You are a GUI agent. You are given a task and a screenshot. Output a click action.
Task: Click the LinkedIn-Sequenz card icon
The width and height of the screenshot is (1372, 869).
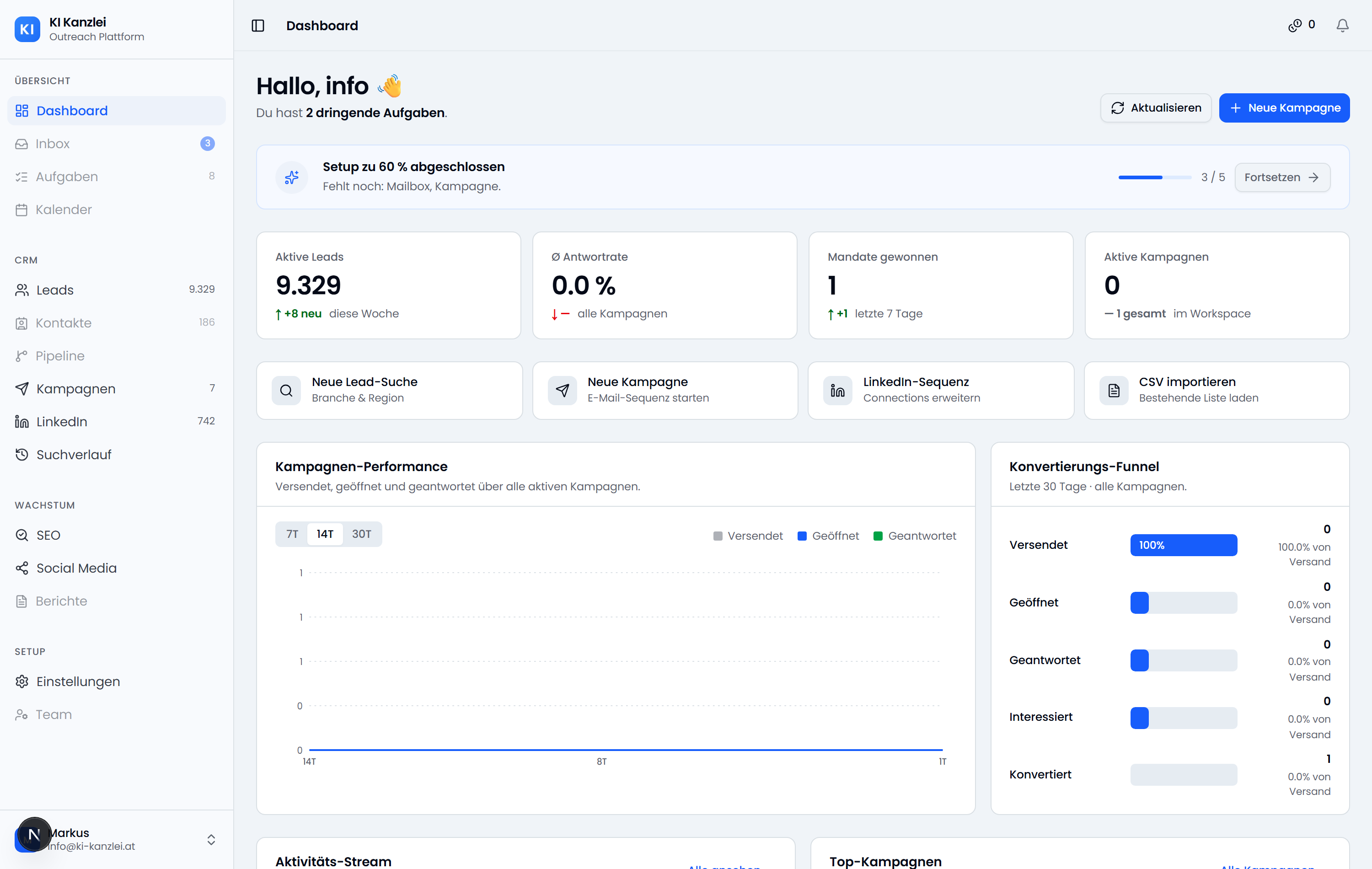pyautogui.click(x=837, y=390)
